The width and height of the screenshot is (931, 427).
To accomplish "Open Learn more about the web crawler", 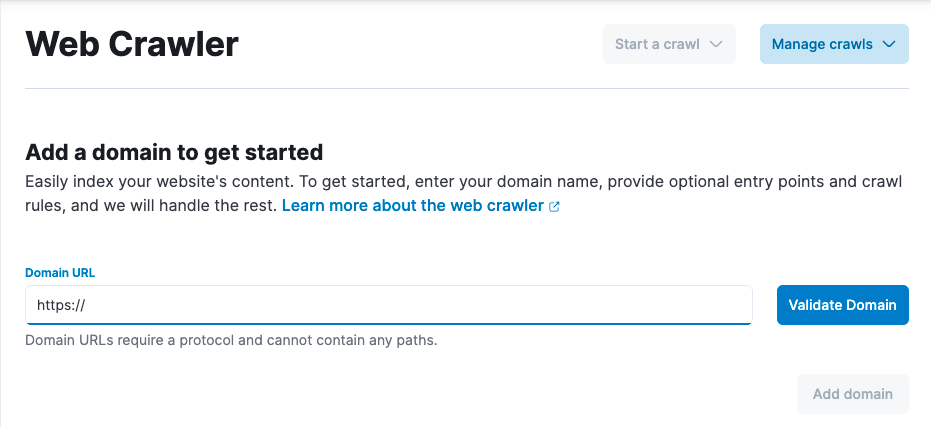I will pos(413,206).
